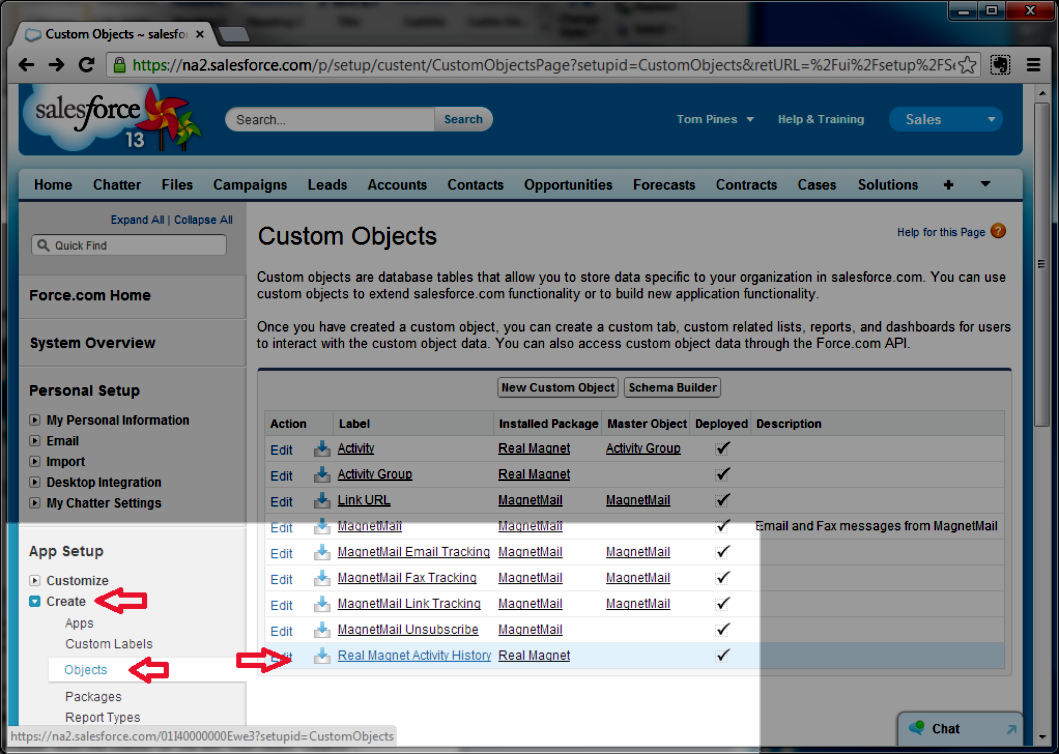Click the install icon beside MagnetMail Email Tracking
This screenshot has width=1059, height=754.
(322, 552)
